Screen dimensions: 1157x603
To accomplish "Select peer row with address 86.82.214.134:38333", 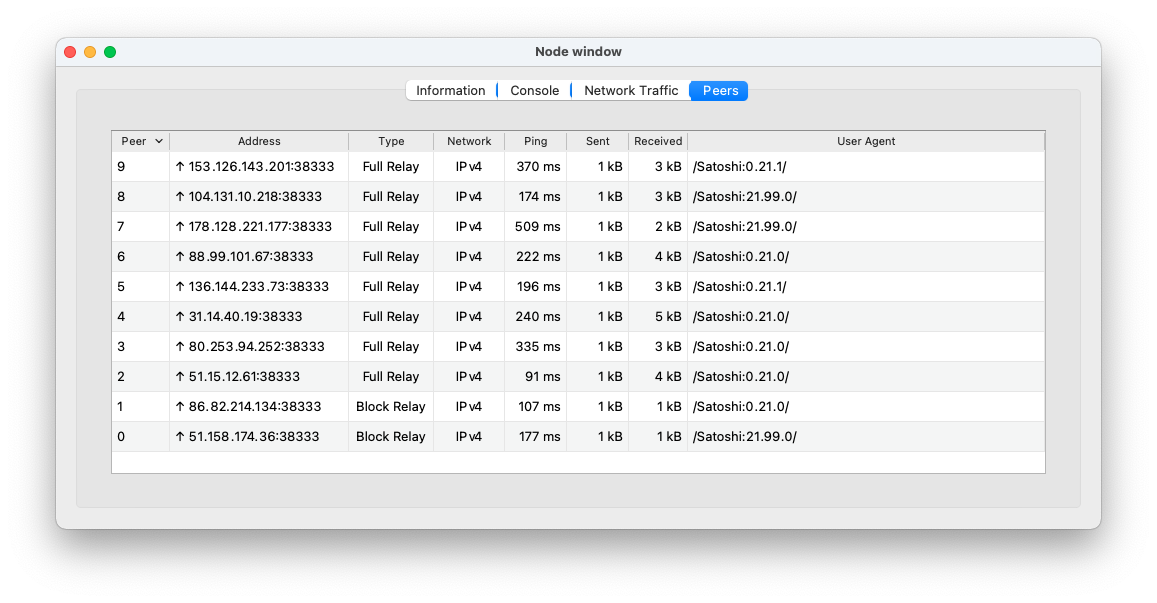I will tap(255, 407).
